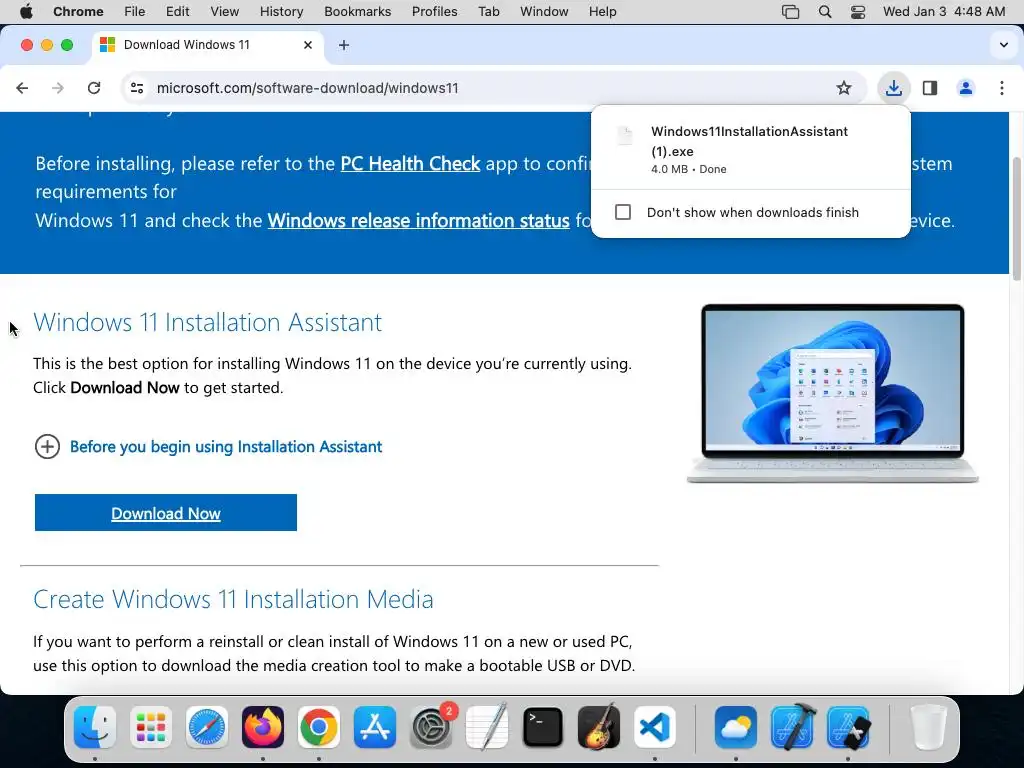This screenshot has height=768, width=1024.
Task: Reload the page with the refresh icon
Action: [x=94, y=88]
